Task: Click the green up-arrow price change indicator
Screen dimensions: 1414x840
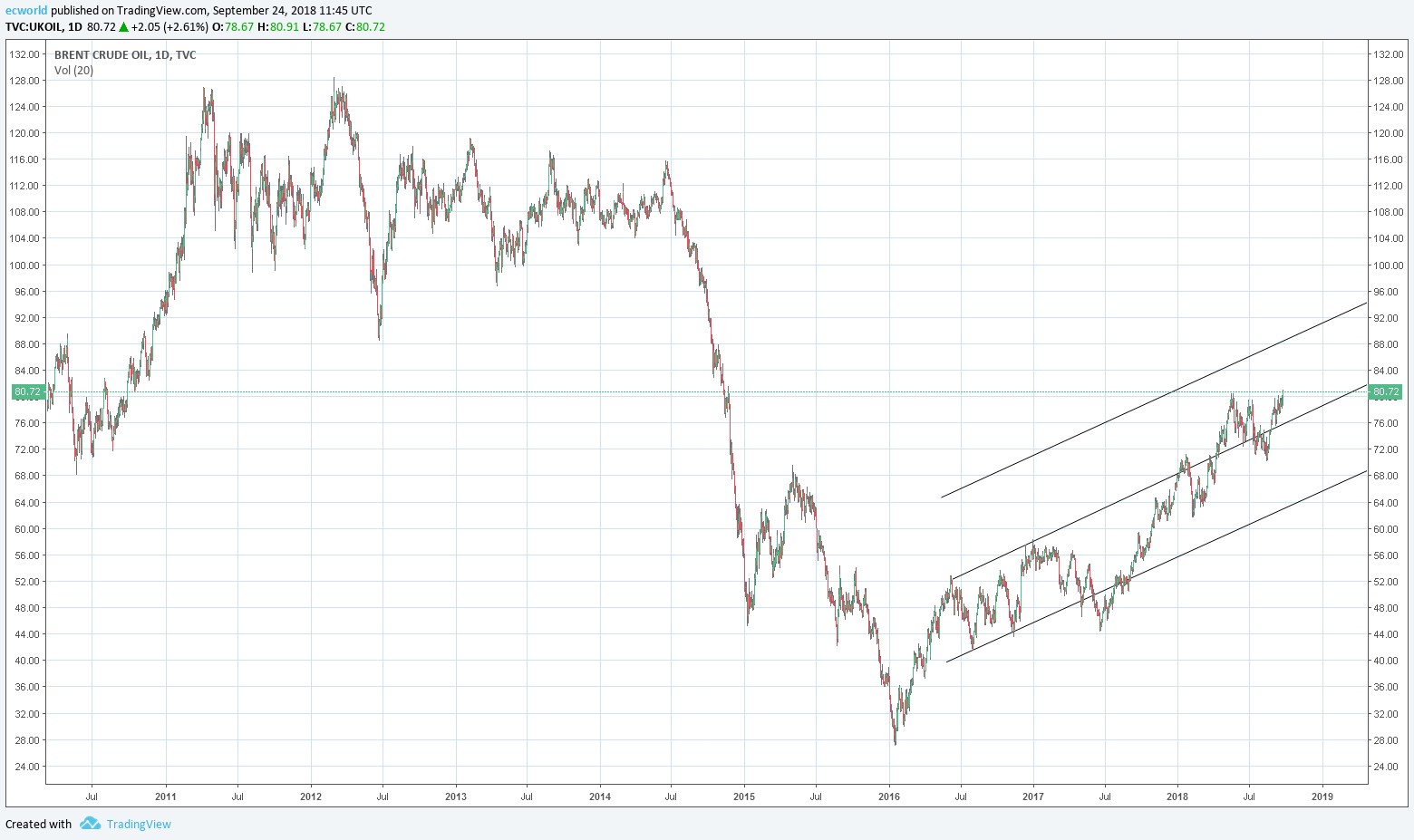Action: pyautogui.click(x=123, y=27)
